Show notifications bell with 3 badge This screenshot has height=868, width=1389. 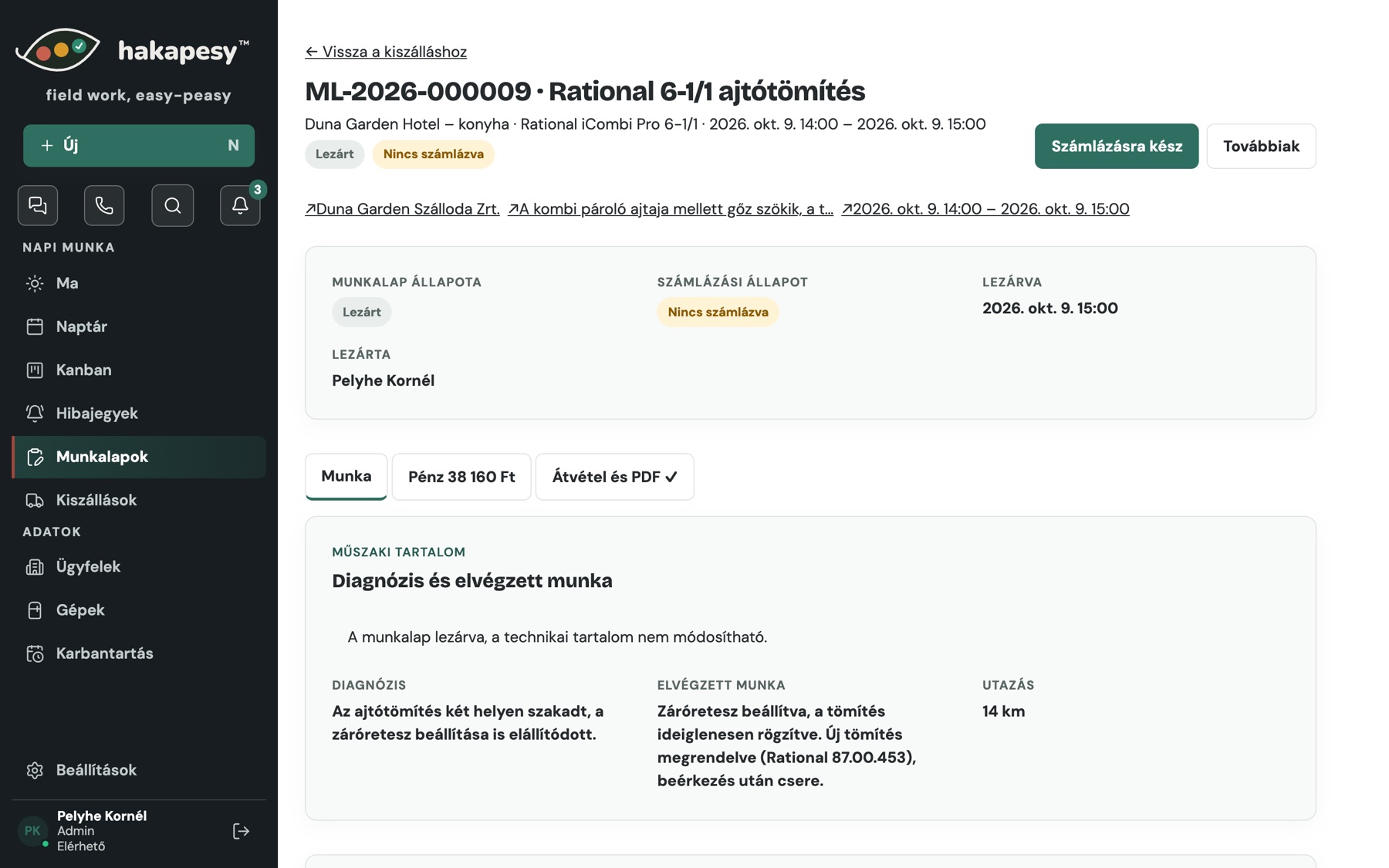point(240,205)
